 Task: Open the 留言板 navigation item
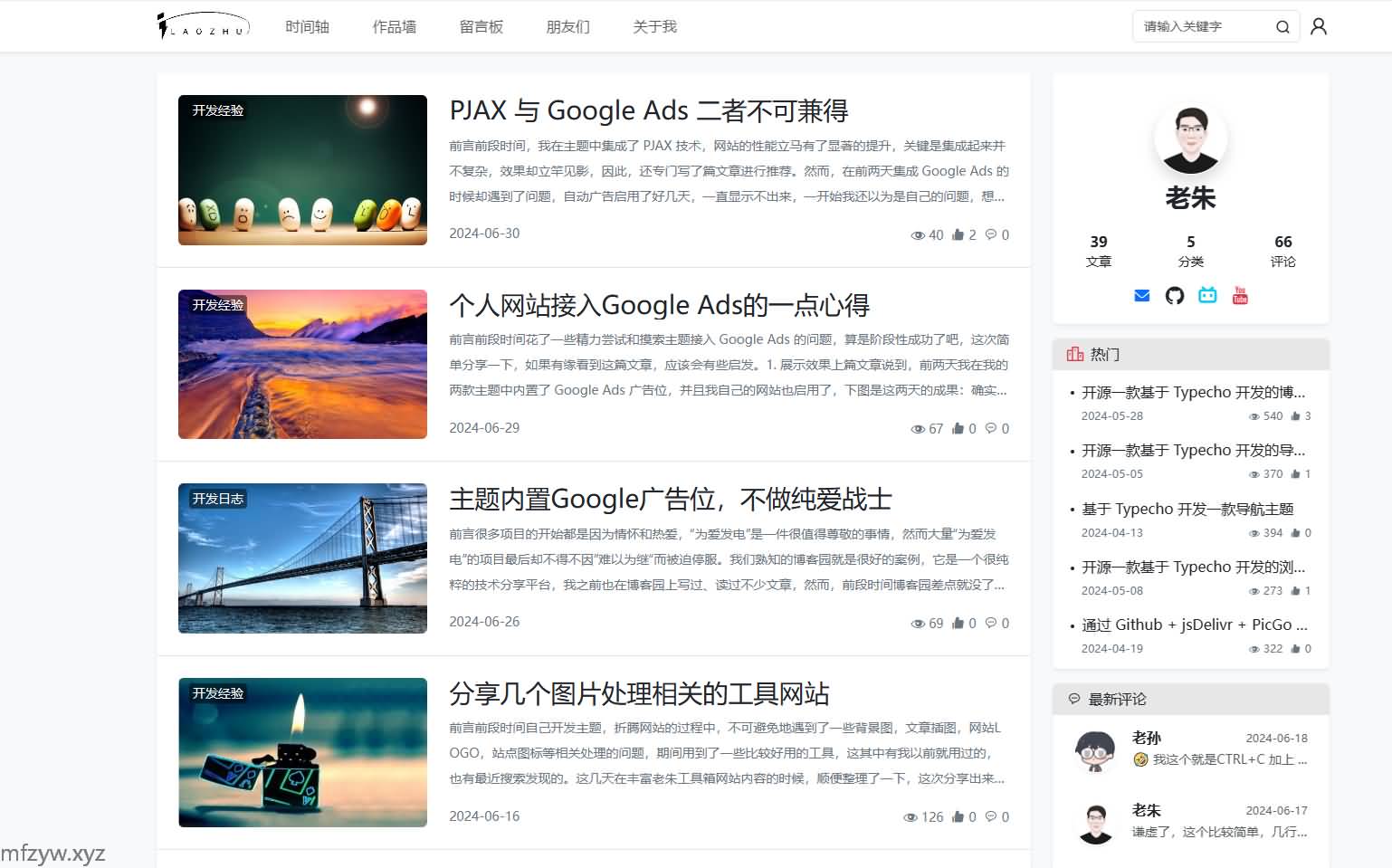[x=481, y=27]
